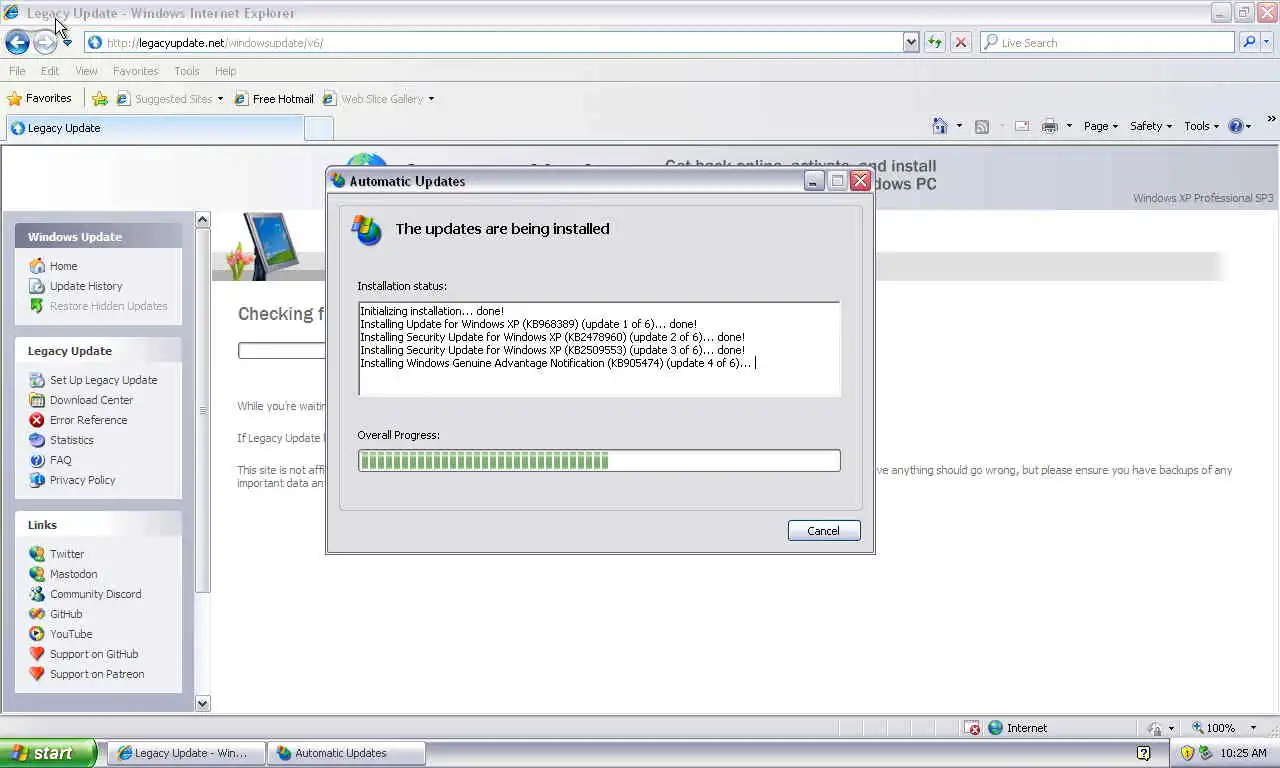Click the Home icon in command bar
The image size is (1280, 768).
(x=940, y=126)
